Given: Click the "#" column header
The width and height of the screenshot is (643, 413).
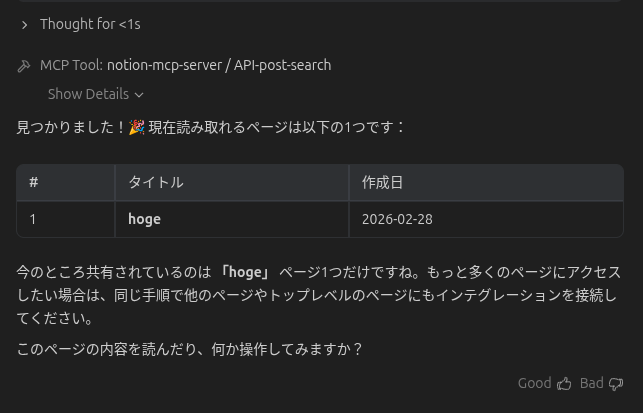Looking at the screenshot, I should tap(34, 182).
